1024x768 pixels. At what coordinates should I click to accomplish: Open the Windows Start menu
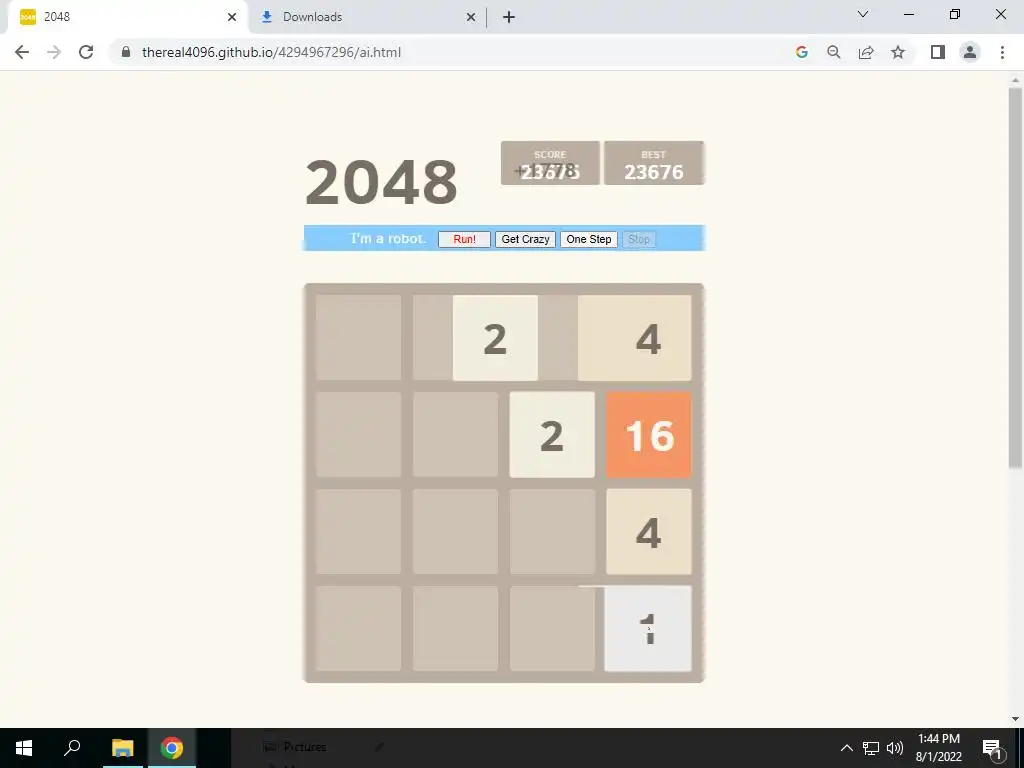click(x=24, y=748)
